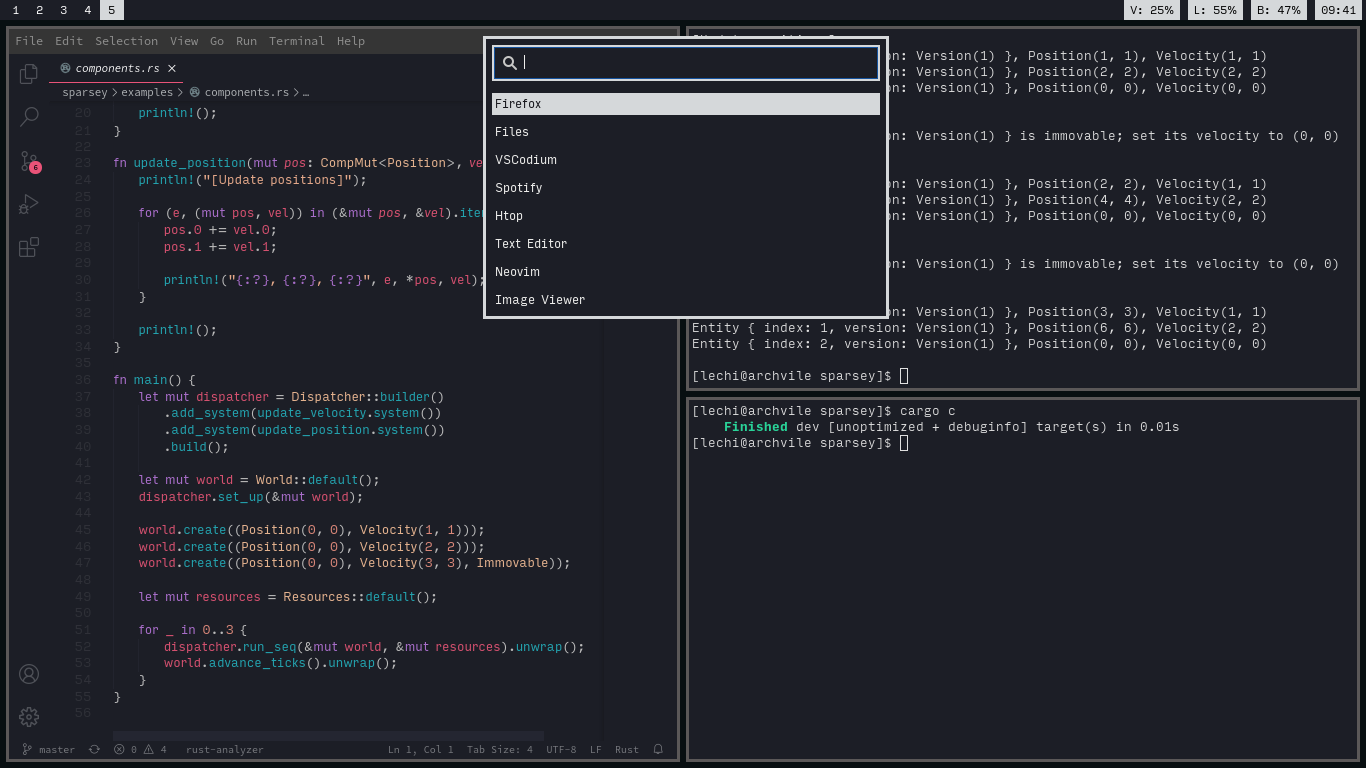Click the V: 25% volume indicator

[1151, 10]
